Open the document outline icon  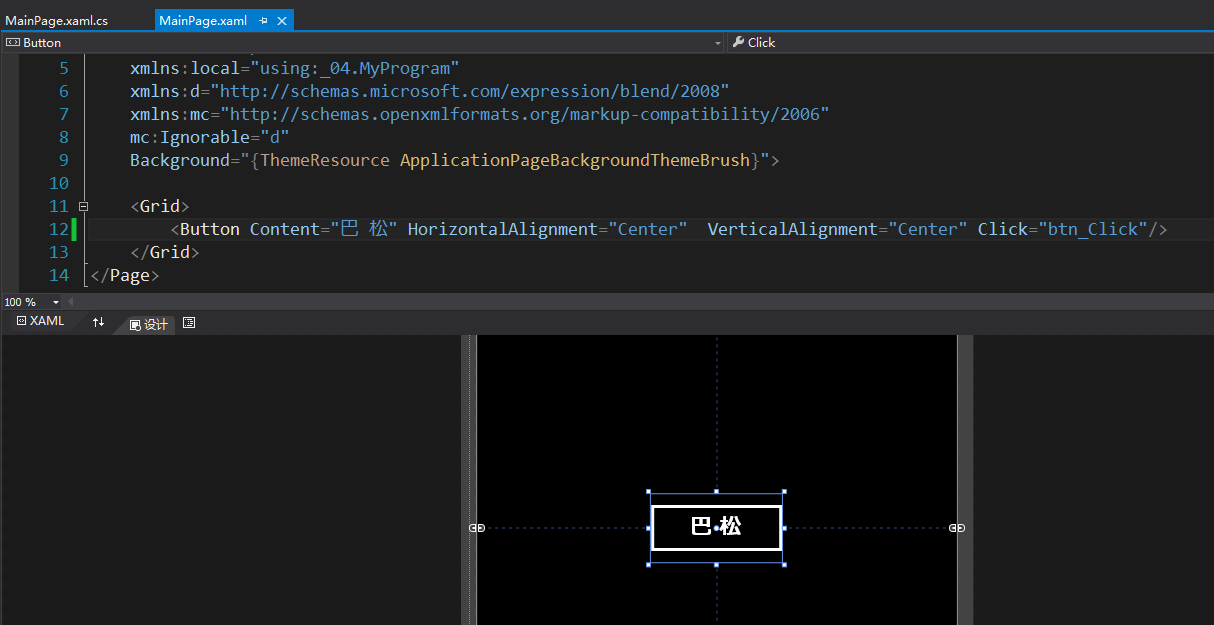click(x=189, y=323)
